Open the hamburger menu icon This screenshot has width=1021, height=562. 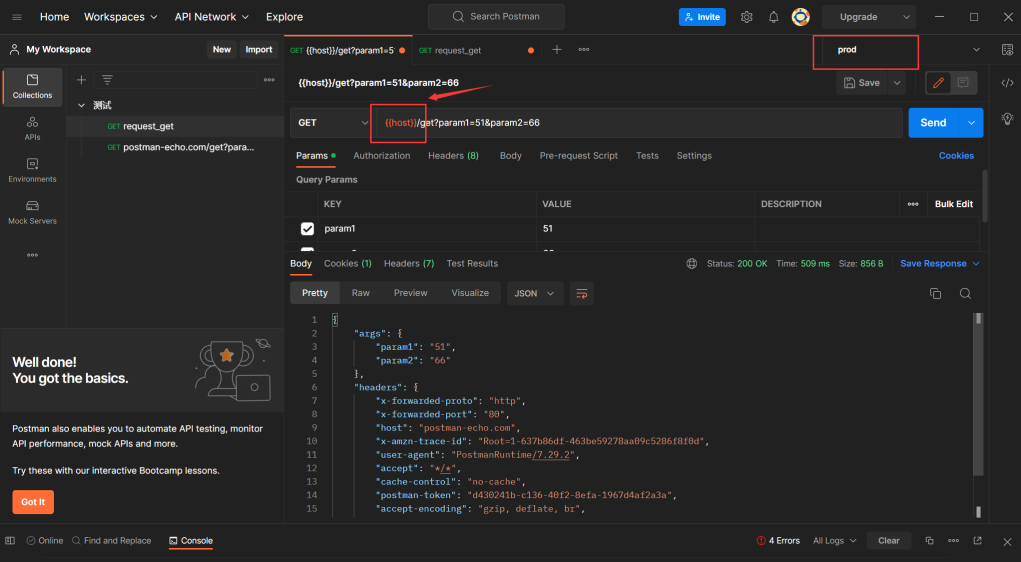pos(17,17)
